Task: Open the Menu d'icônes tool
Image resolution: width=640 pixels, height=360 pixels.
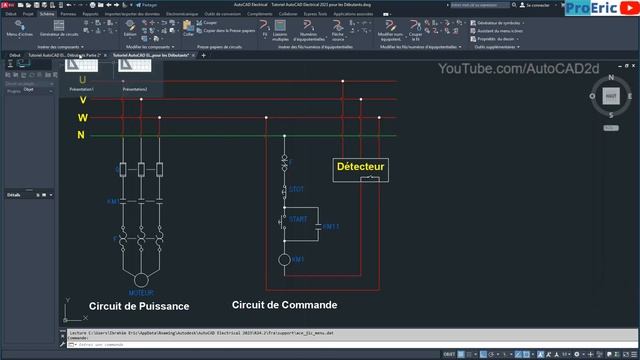Action: click(20, 29)
